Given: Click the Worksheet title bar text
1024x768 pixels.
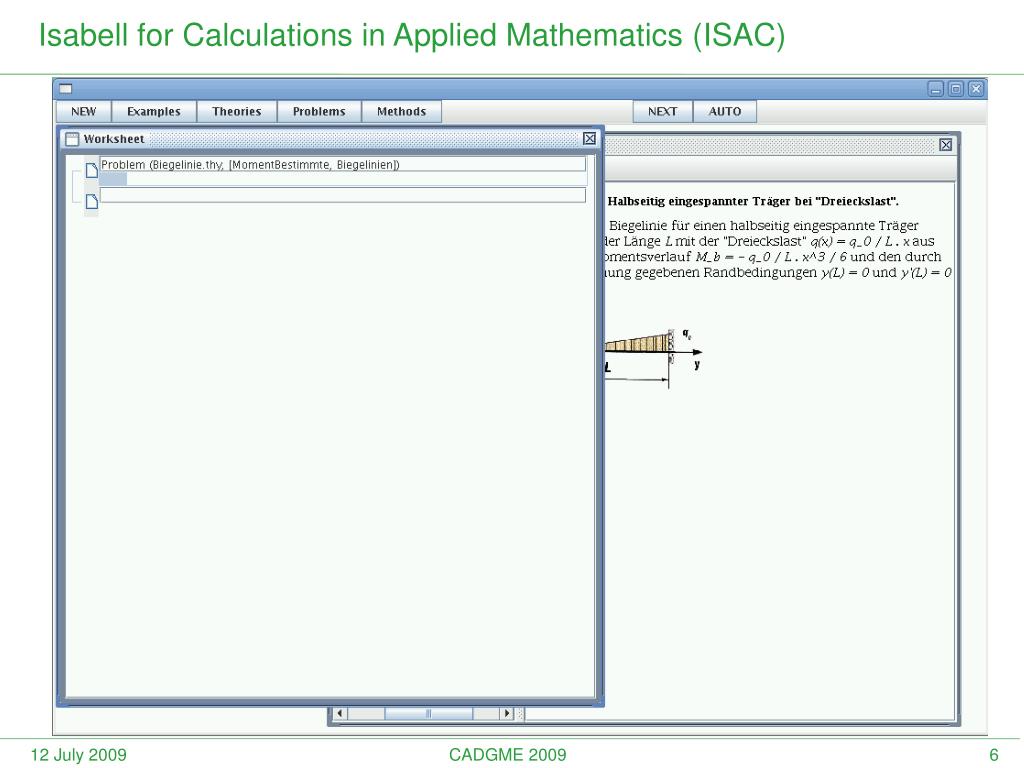Looking at the screenshot, I should click(114, 139).
